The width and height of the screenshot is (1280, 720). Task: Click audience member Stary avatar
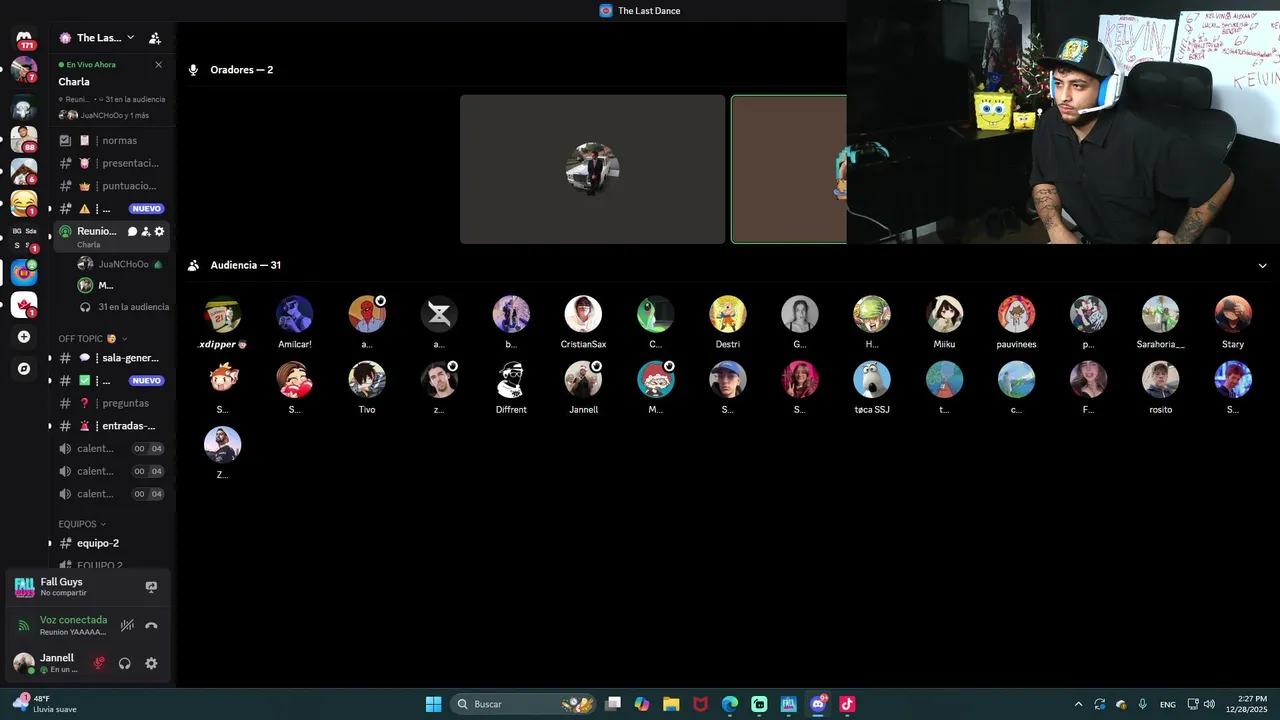click(x=1233, y=314)
